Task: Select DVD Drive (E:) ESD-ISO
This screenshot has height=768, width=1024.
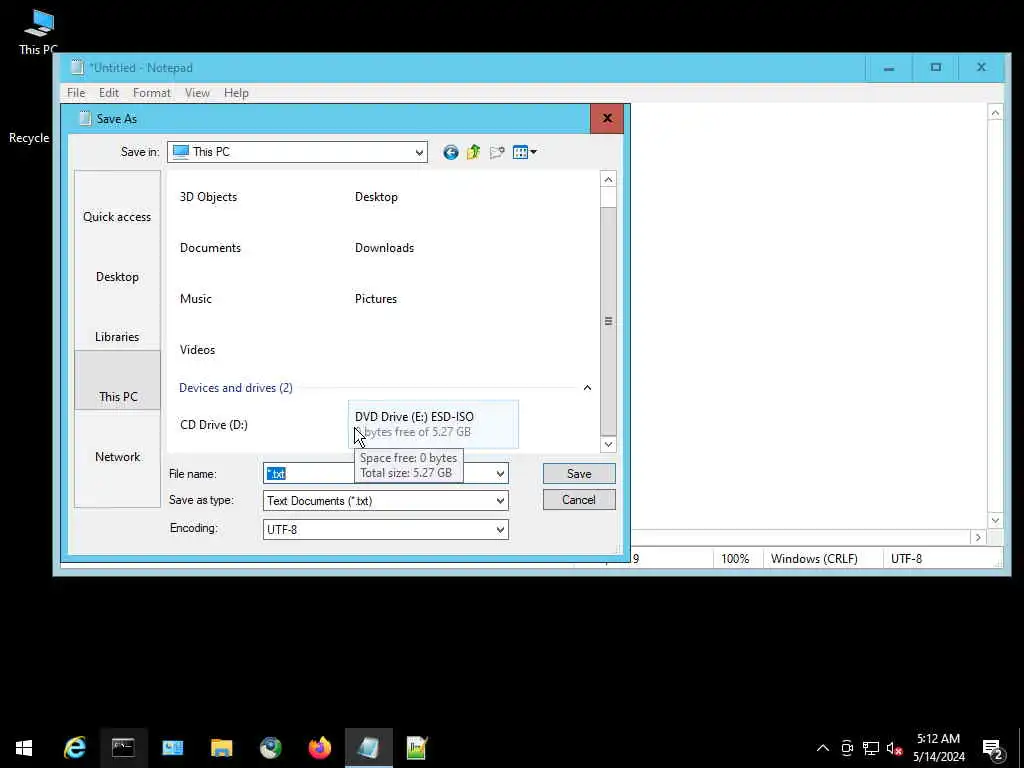Action: pyautogui.click(x=433, y=424)
